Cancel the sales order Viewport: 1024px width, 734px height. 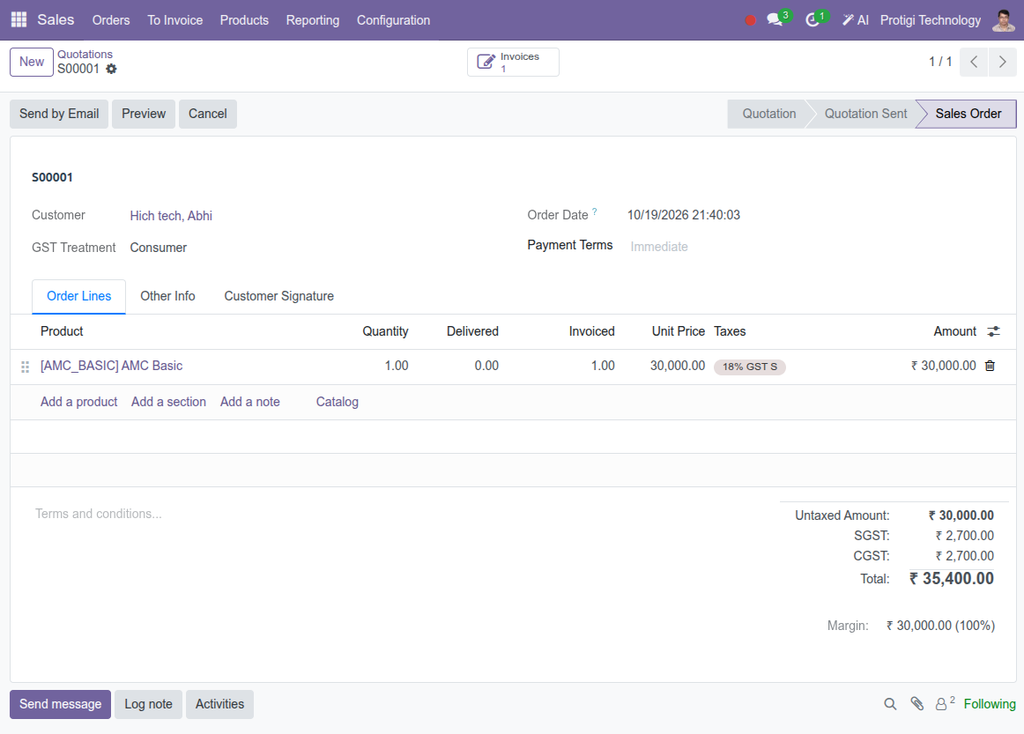[x=208, y=114]
